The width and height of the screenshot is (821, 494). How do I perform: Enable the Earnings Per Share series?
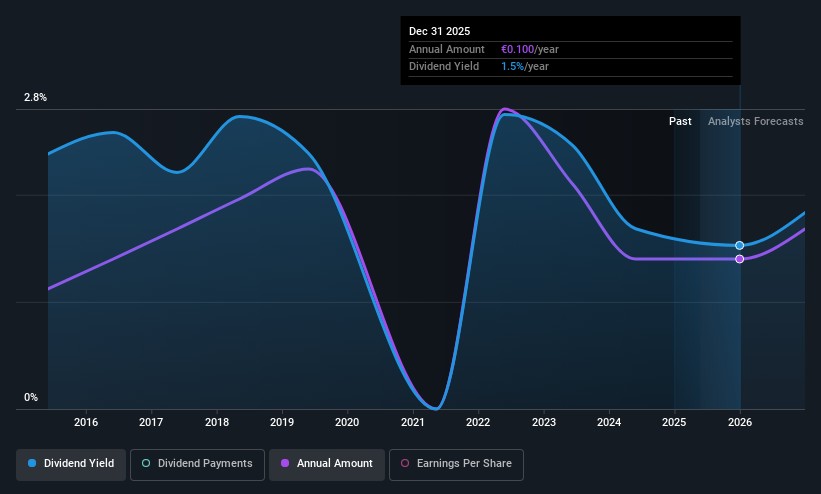click(456, 464)
